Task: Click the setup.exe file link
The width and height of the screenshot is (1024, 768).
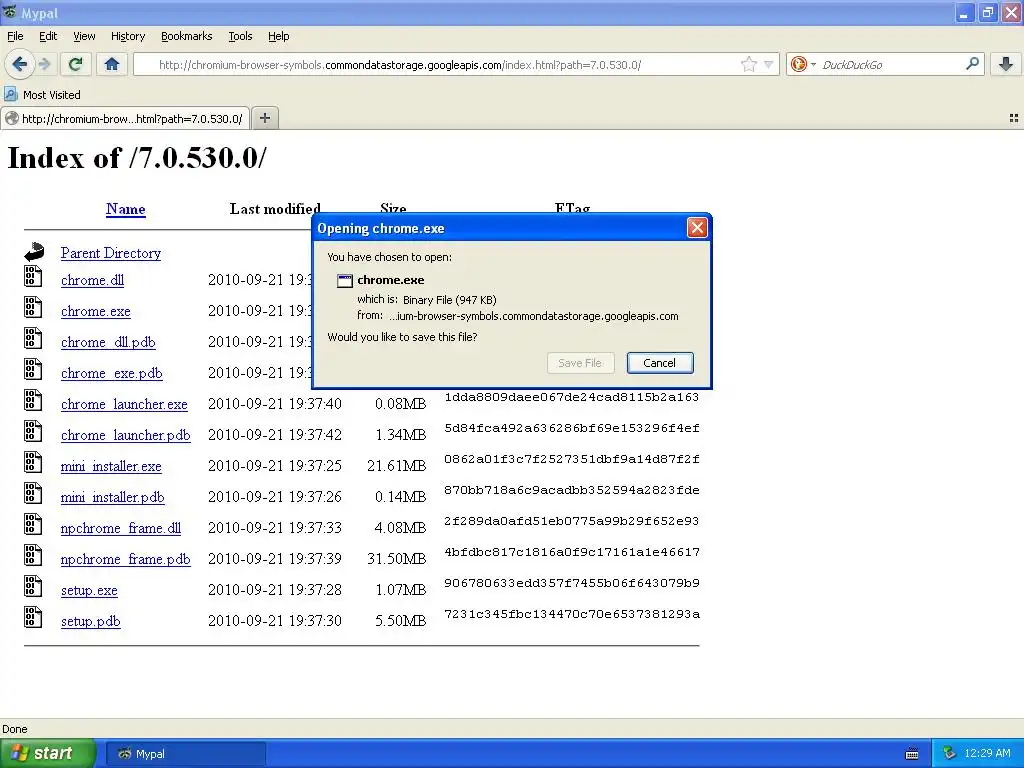Action: pos(89,590)
